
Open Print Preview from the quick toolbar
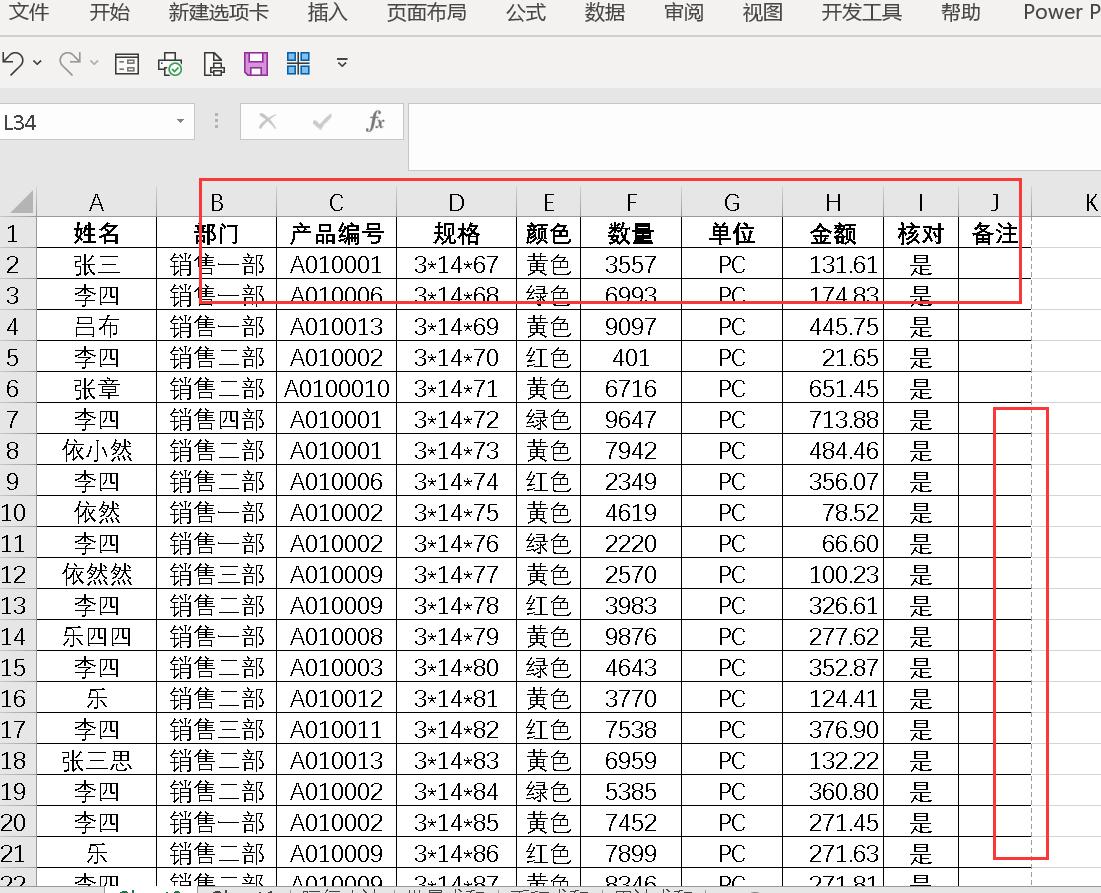click(213, 65)
